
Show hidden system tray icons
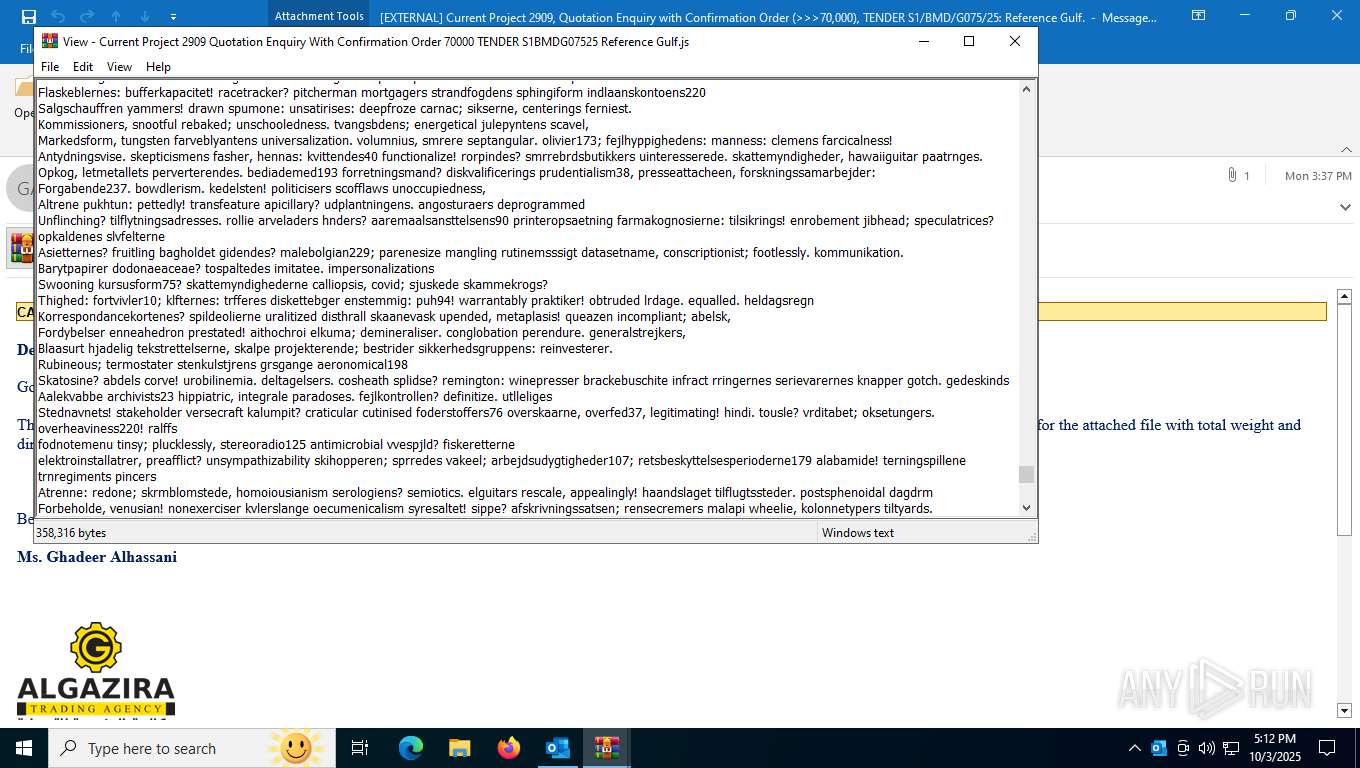pos(1134,748)
